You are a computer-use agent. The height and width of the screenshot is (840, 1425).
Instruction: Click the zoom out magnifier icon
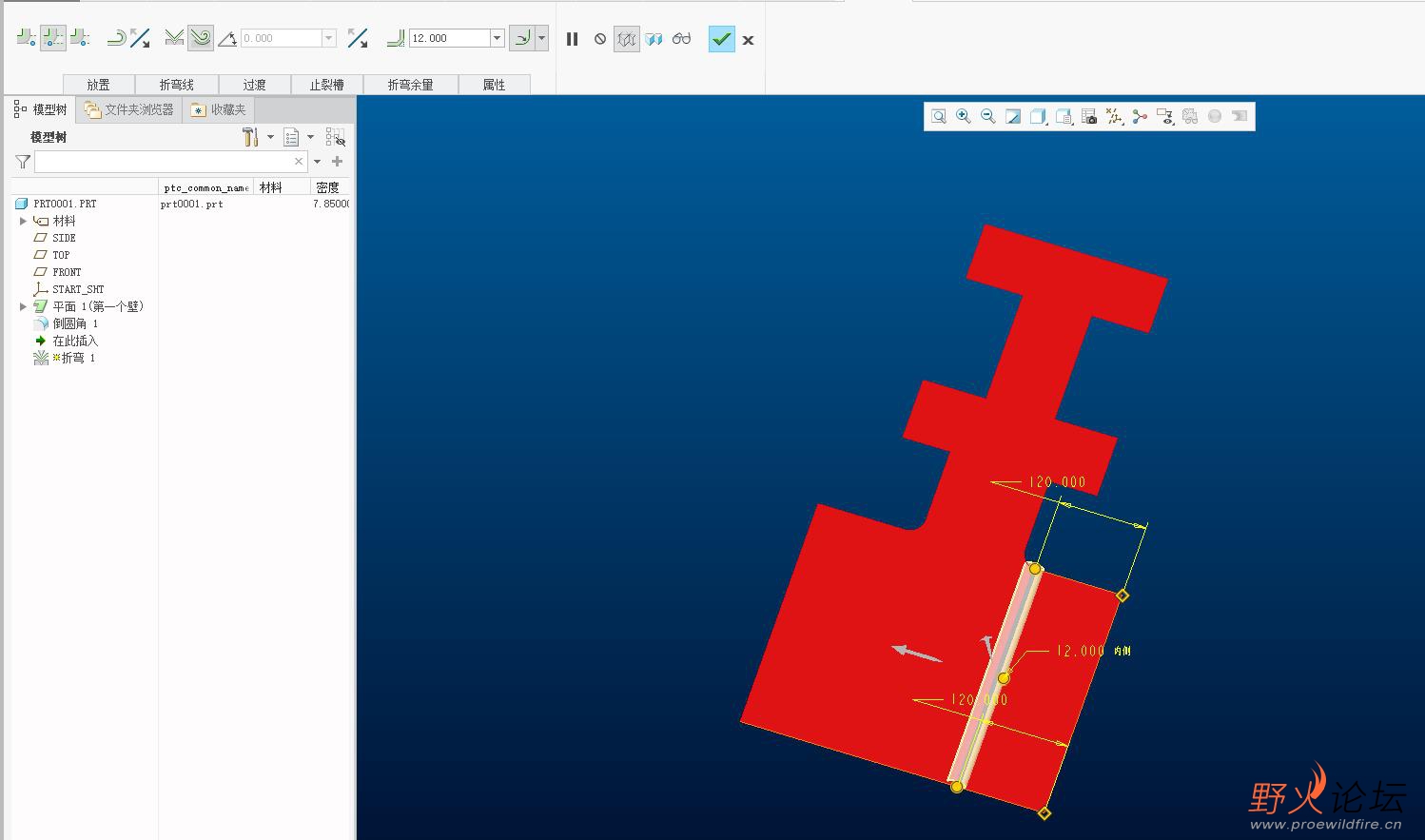click(988, 116)
